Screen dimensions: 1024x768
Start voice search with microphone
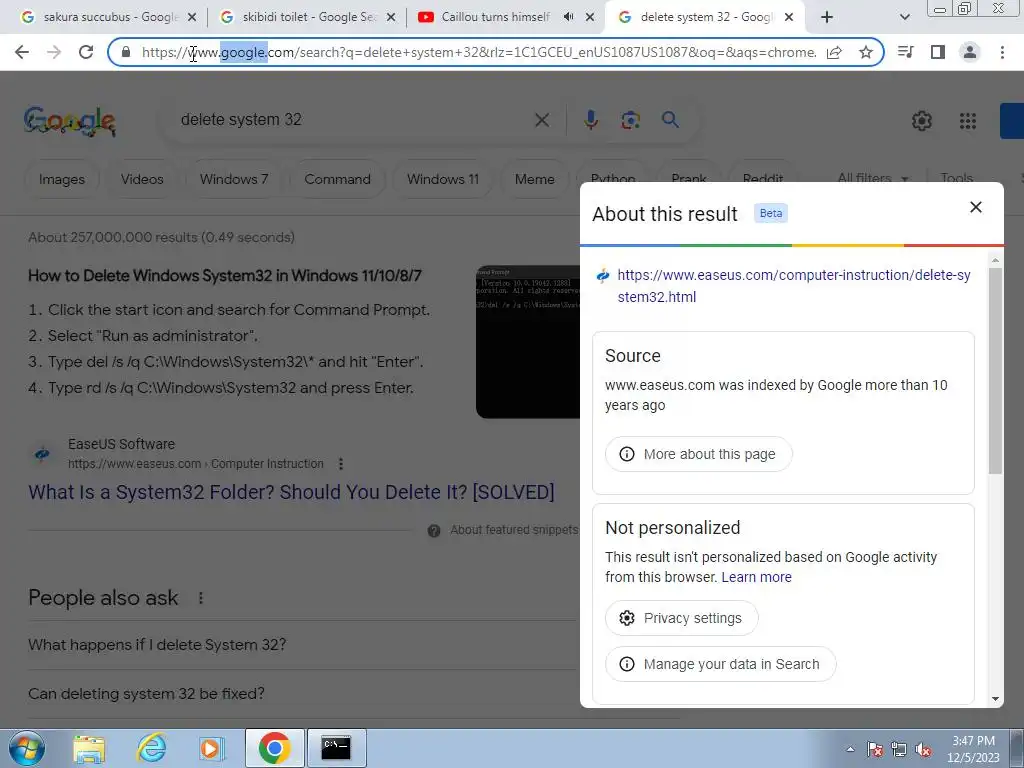590,120
